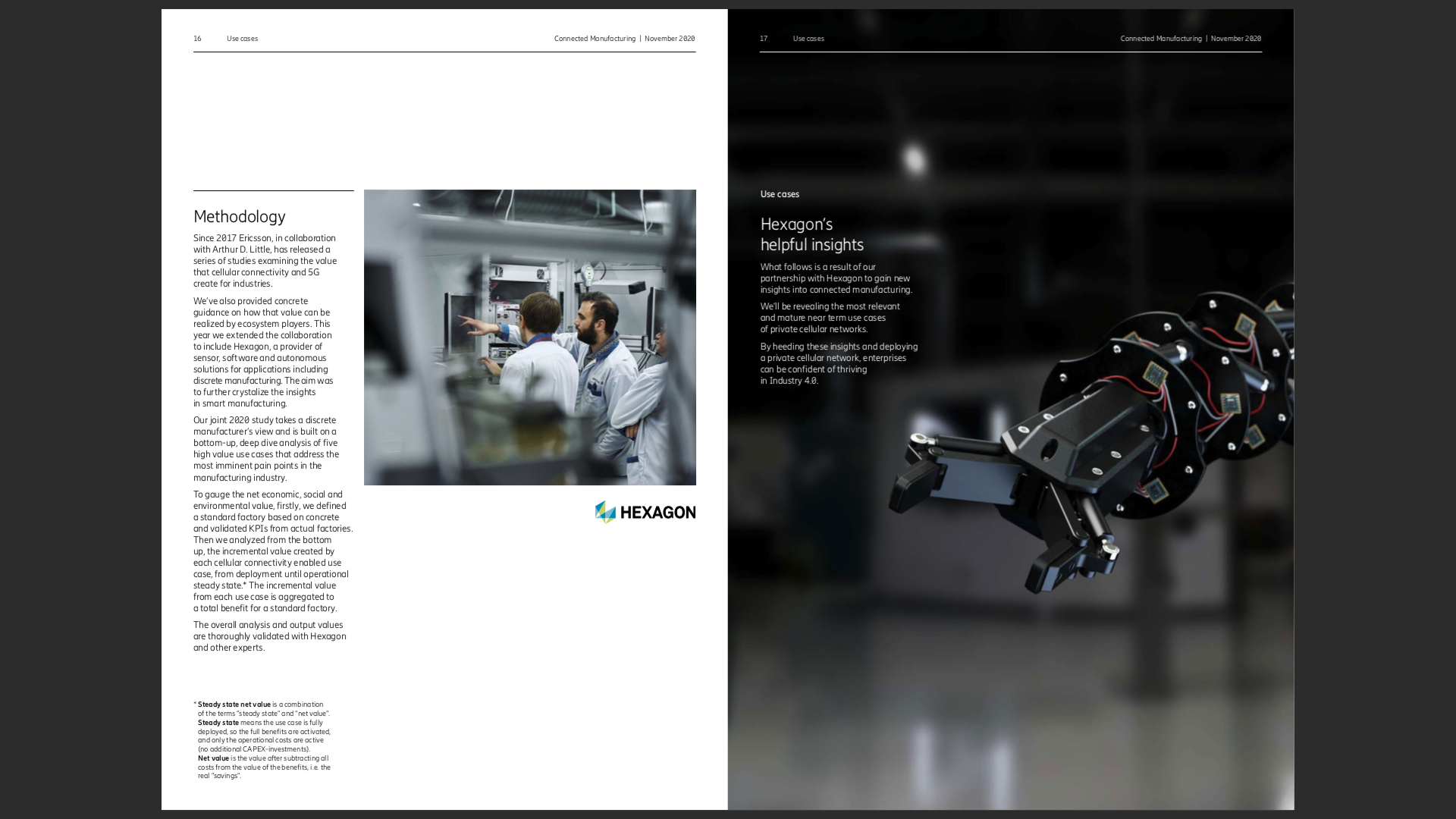
Task: Click the lab technicians photo
Action: pos(530,337)
